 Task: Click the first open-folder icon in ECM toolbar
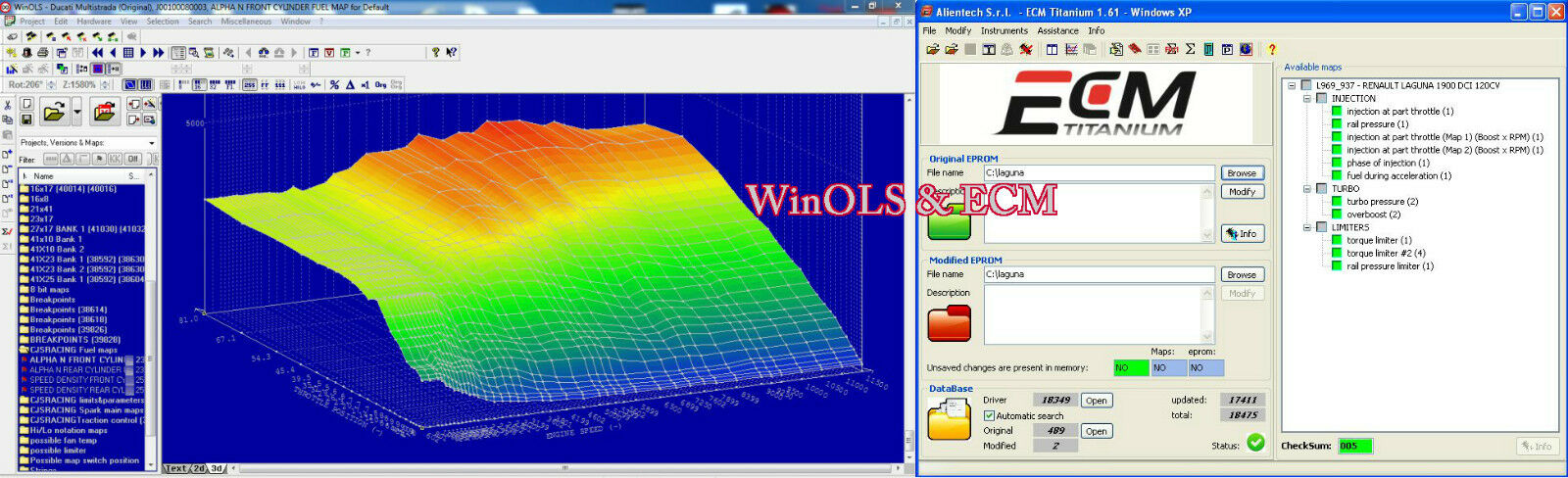click(x=933, y=49)
